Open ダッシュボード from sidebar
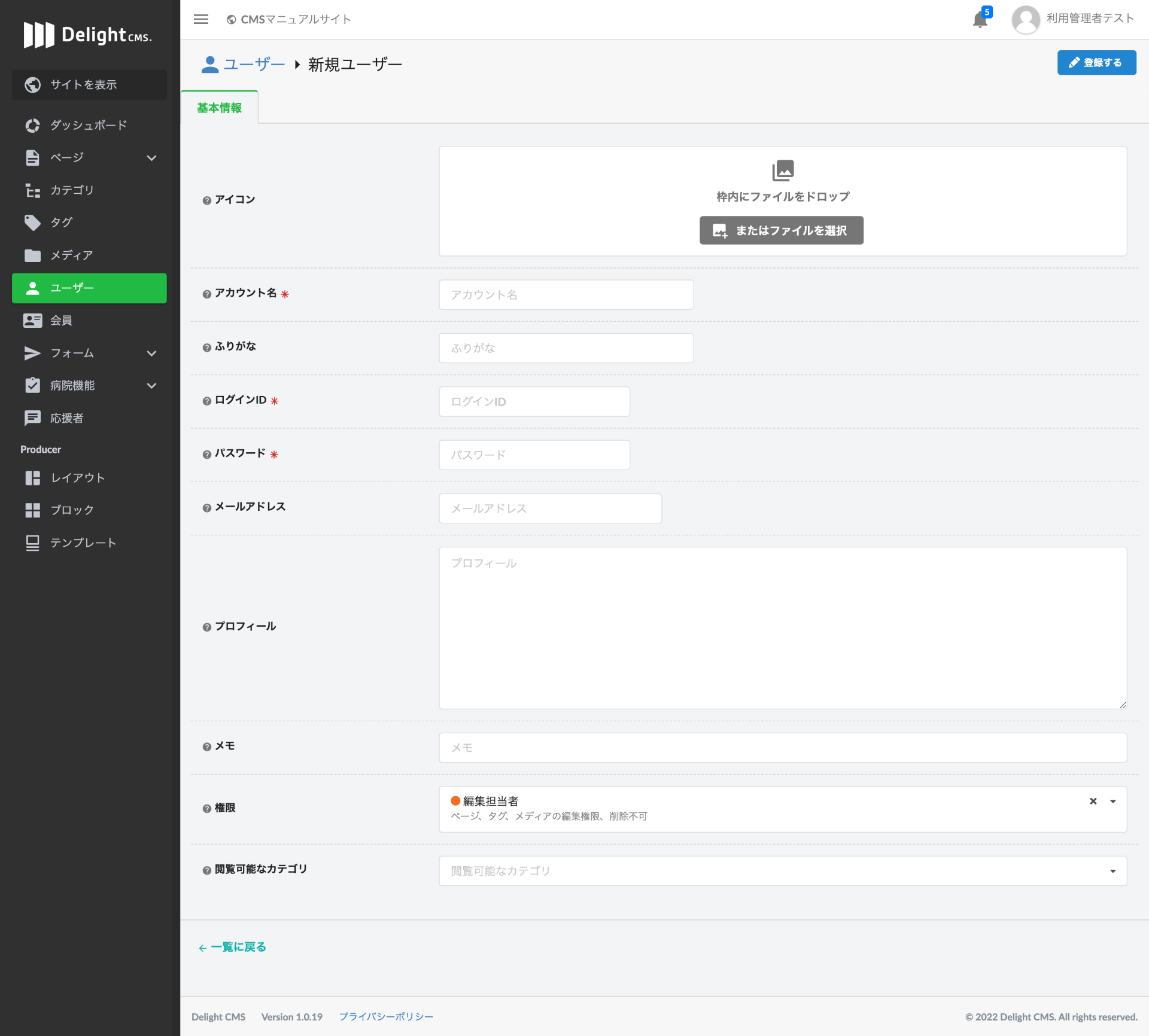This screenshot has width=1149, height=1036. click(89, 125)
